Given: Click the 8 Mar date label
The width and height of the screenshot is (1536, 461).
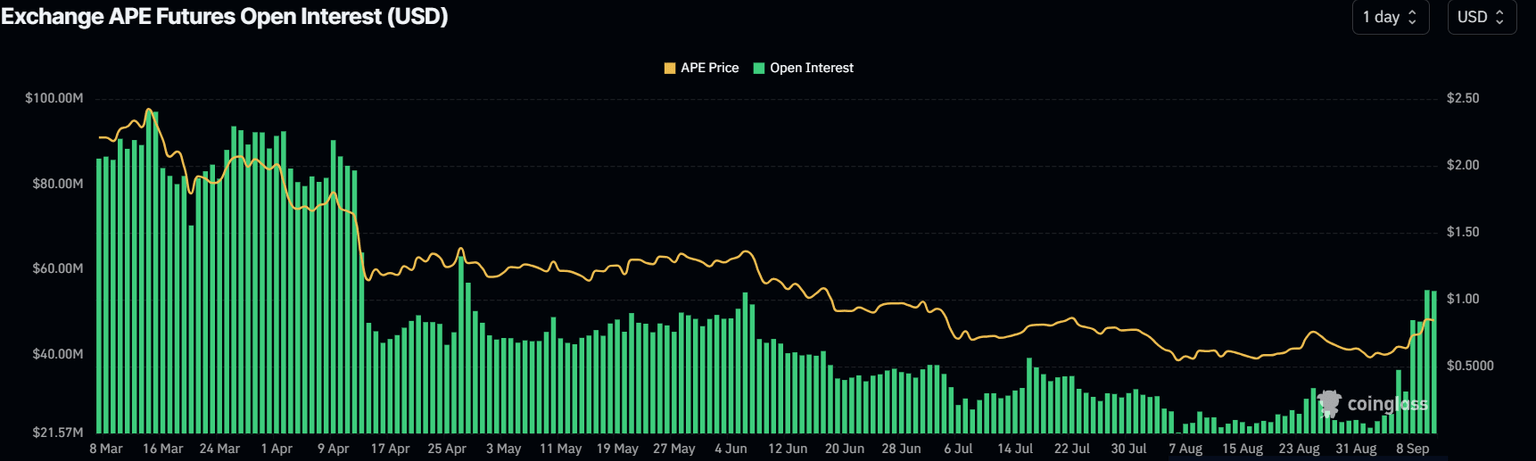Looking at the screenshot, I should pyautogui.click(x=107, y=449).
